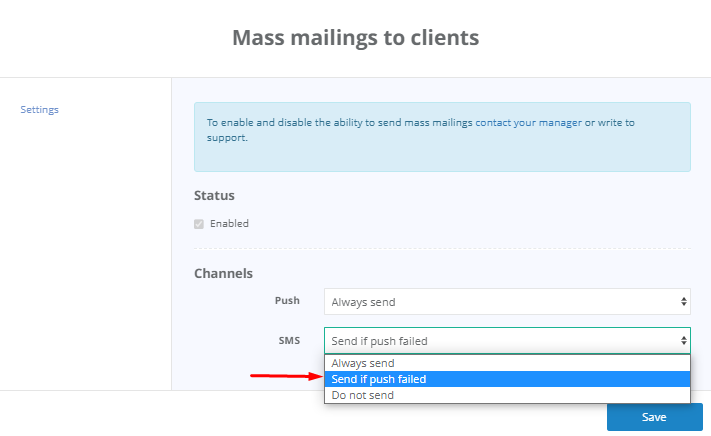Choose the Send if push failed option

pyautogui.click(x=378, y=379)
